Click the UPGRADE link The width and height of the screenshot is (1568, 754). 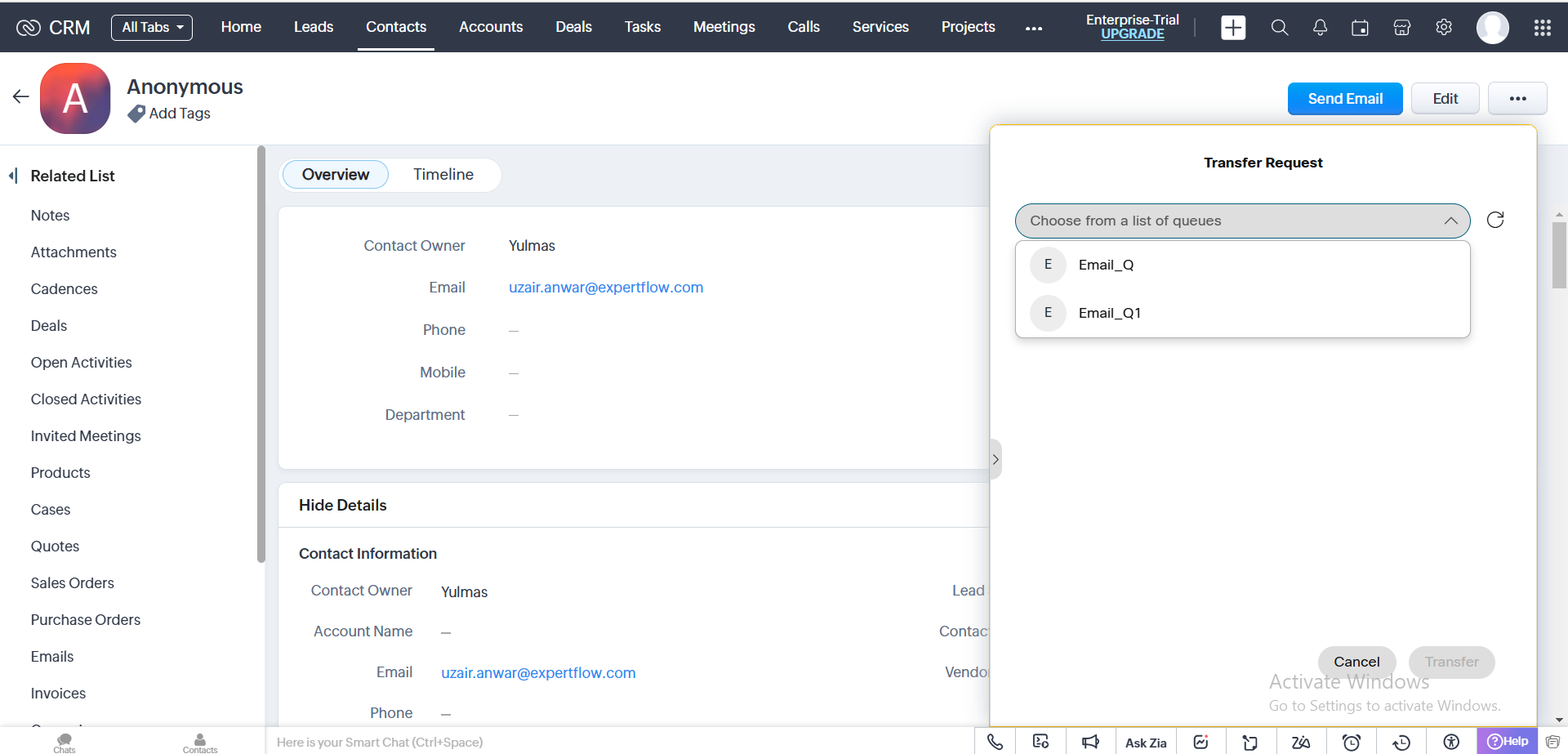click(x=1132, y=34)
